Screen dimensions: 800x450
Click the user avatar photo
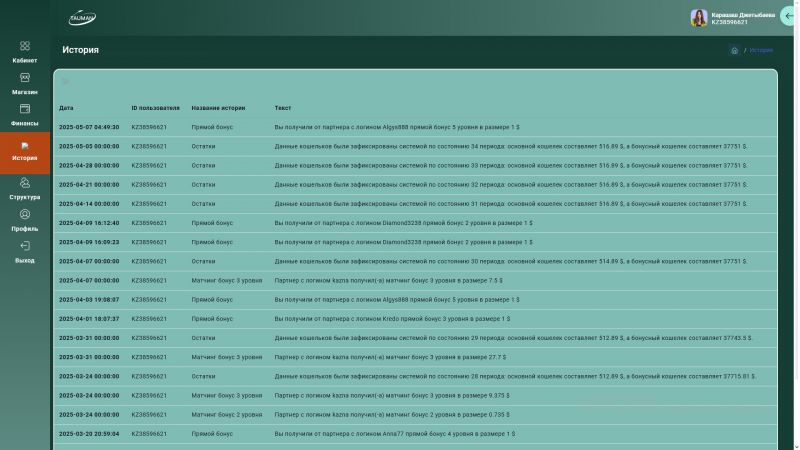coord(699,18)
